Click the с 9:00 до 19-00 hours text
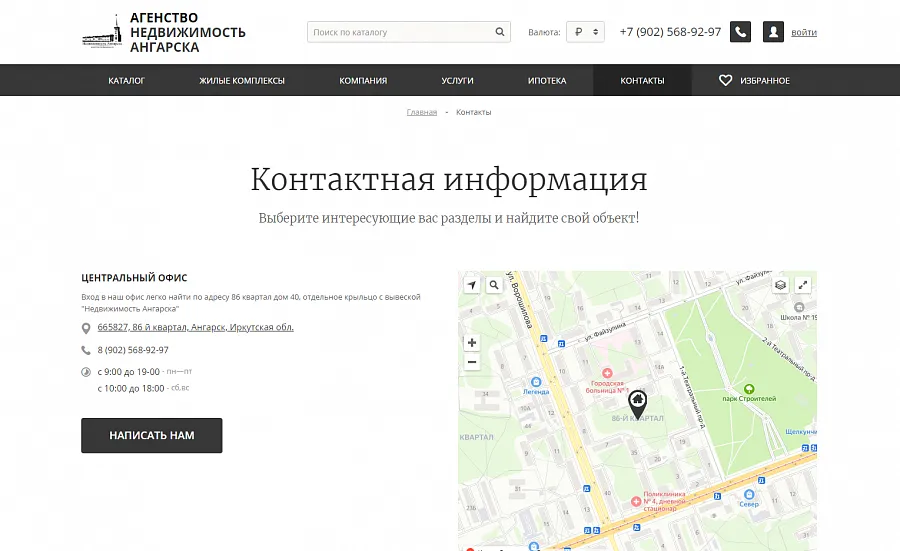The image size is (900, 551). 129,372
